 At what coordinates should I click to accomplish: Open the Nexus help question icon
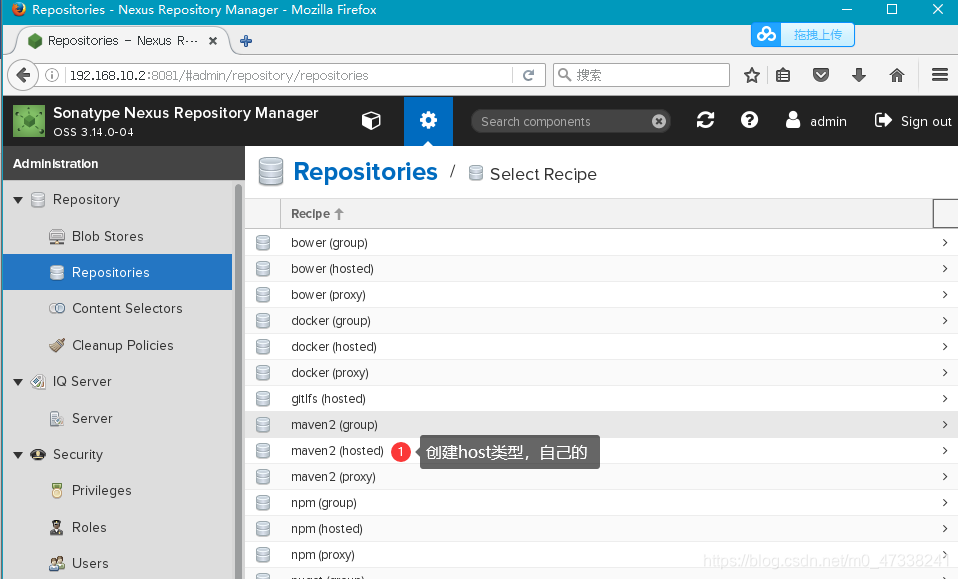tap(749, 120)
